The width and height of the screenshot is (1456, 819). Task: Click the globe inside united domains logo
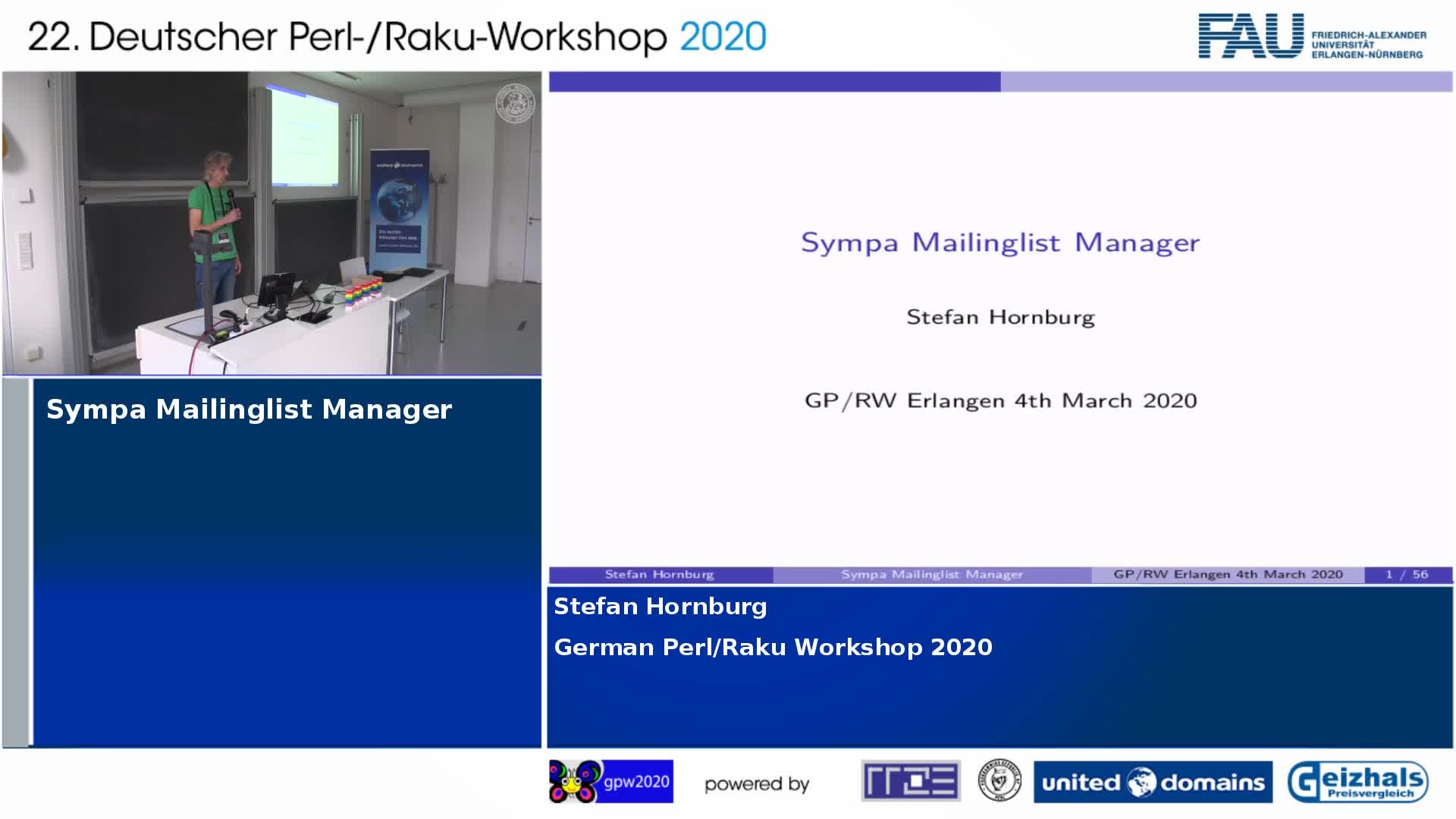click(1141, 783)
